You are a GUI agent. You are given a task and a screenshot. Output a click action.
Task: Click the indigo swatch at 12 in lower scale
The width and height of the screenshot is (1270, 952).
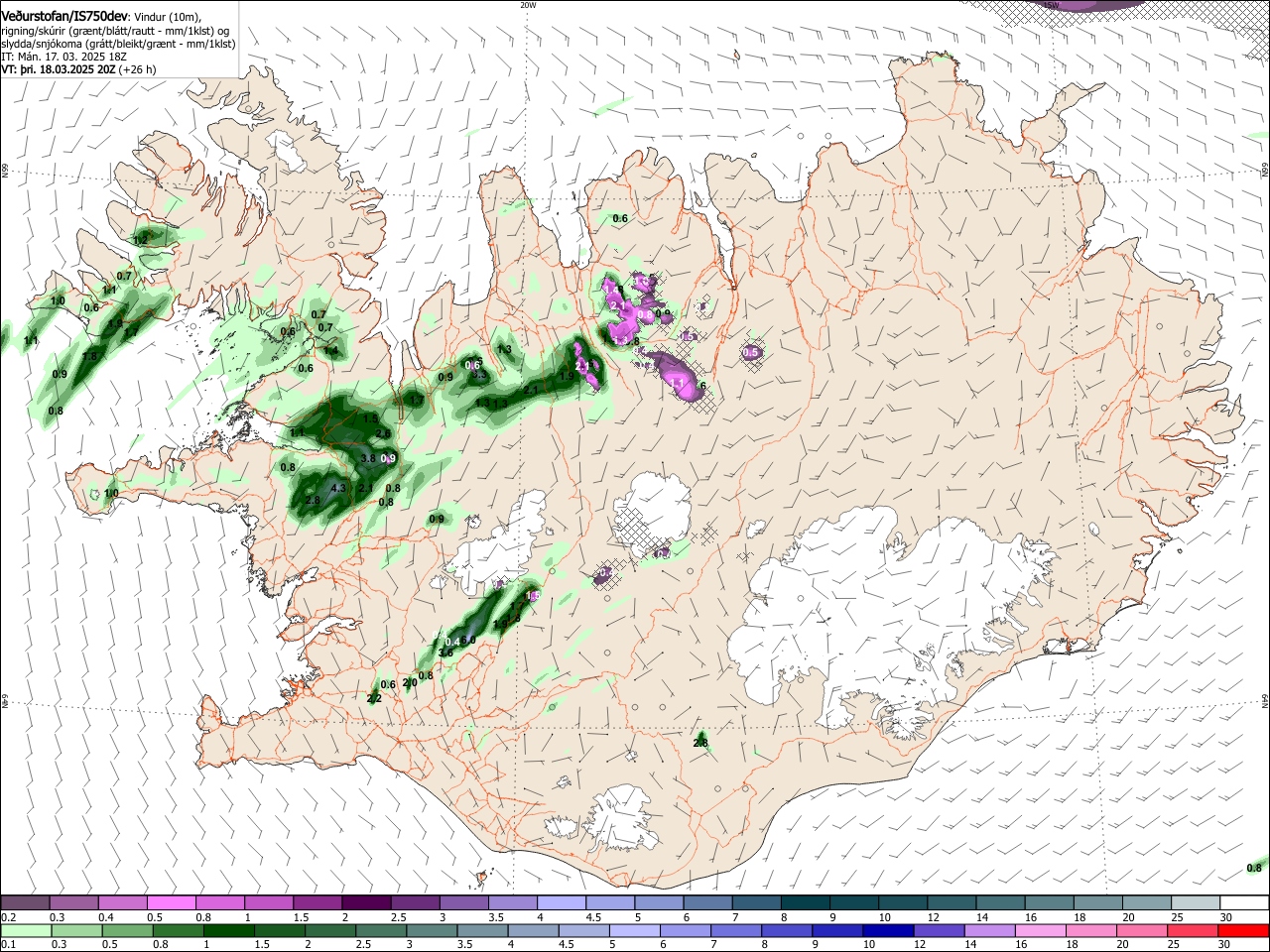pos(940,930)
